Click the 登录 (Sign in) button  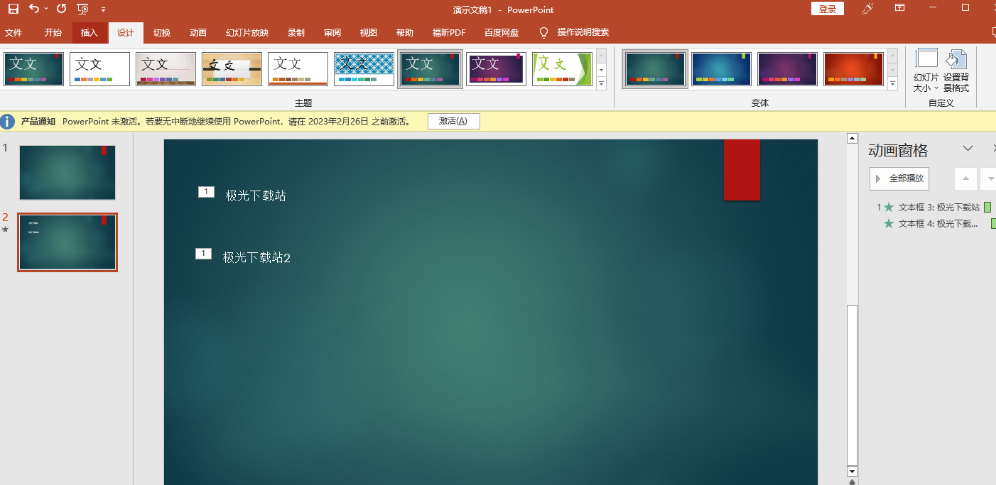pyautogui.click(x=827, y=9)
